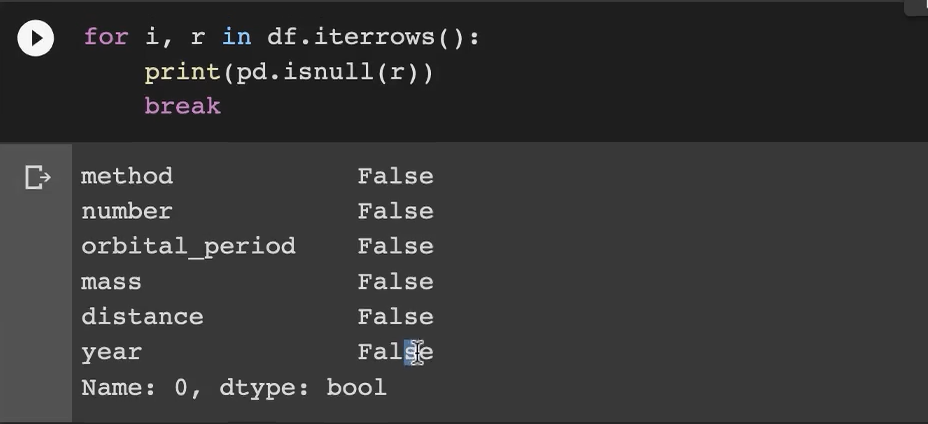
Task: Click the False value beside distance
Action: click(x=395, y=317)
